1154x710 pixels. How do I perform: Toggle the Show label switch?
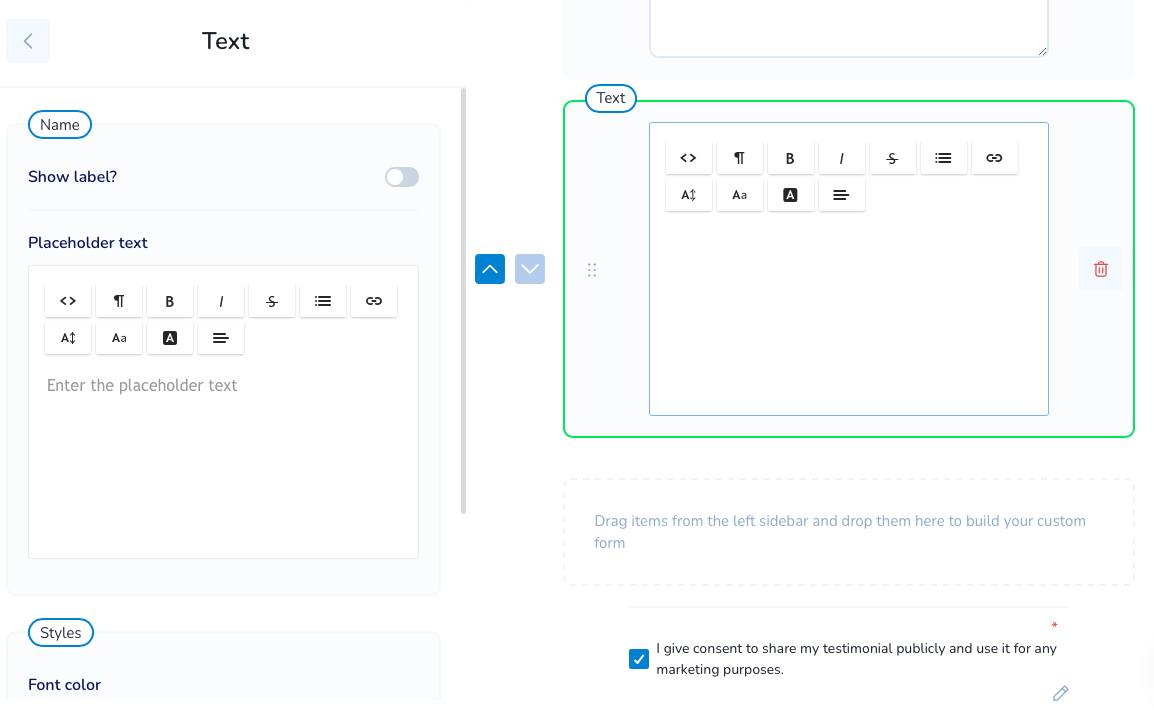(x=402, y=177)
